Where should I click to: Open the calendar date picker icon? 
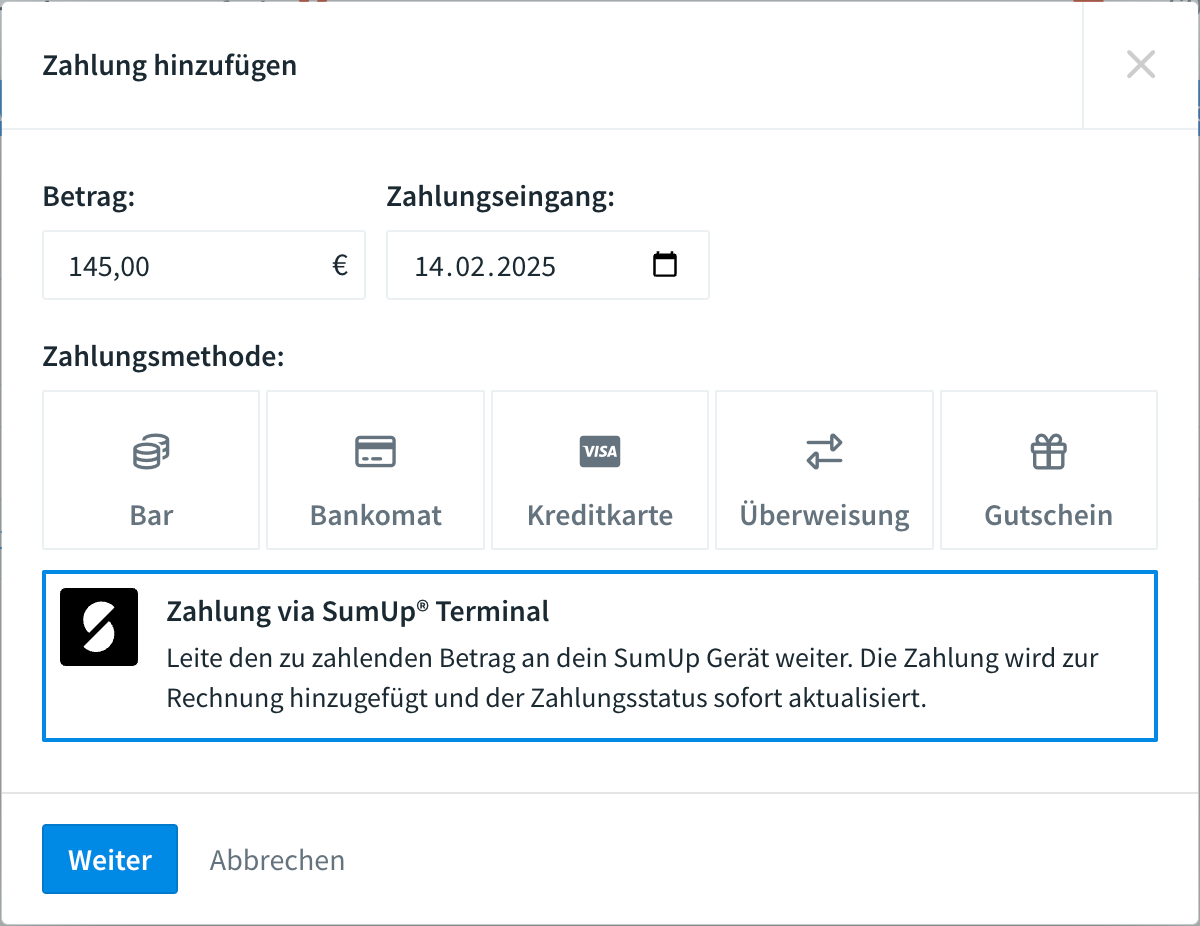tap(665, 265)
